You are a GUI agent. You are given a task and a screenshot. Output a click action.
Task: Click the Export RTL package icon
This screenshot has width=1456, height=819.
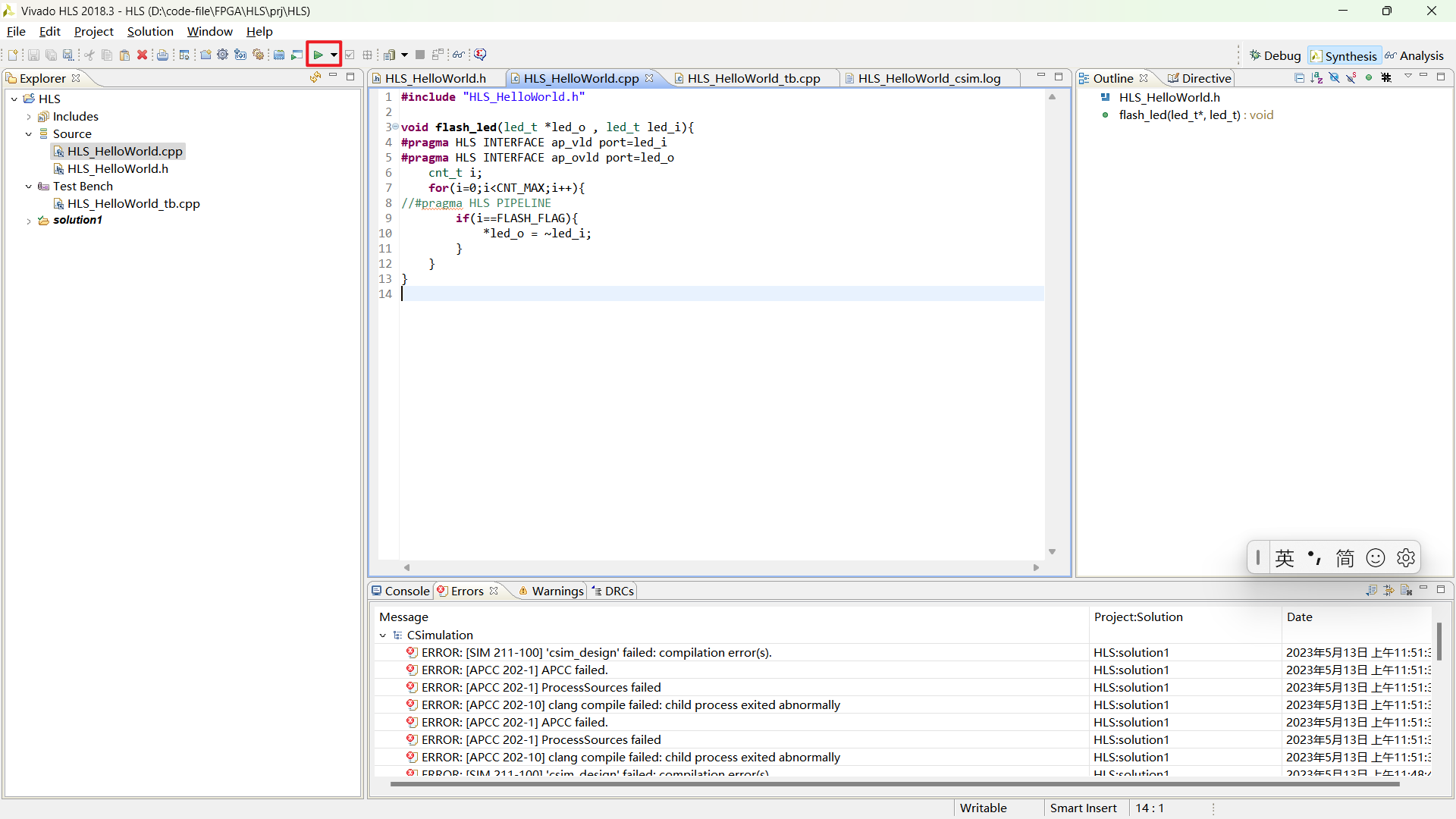pos(390,55)
